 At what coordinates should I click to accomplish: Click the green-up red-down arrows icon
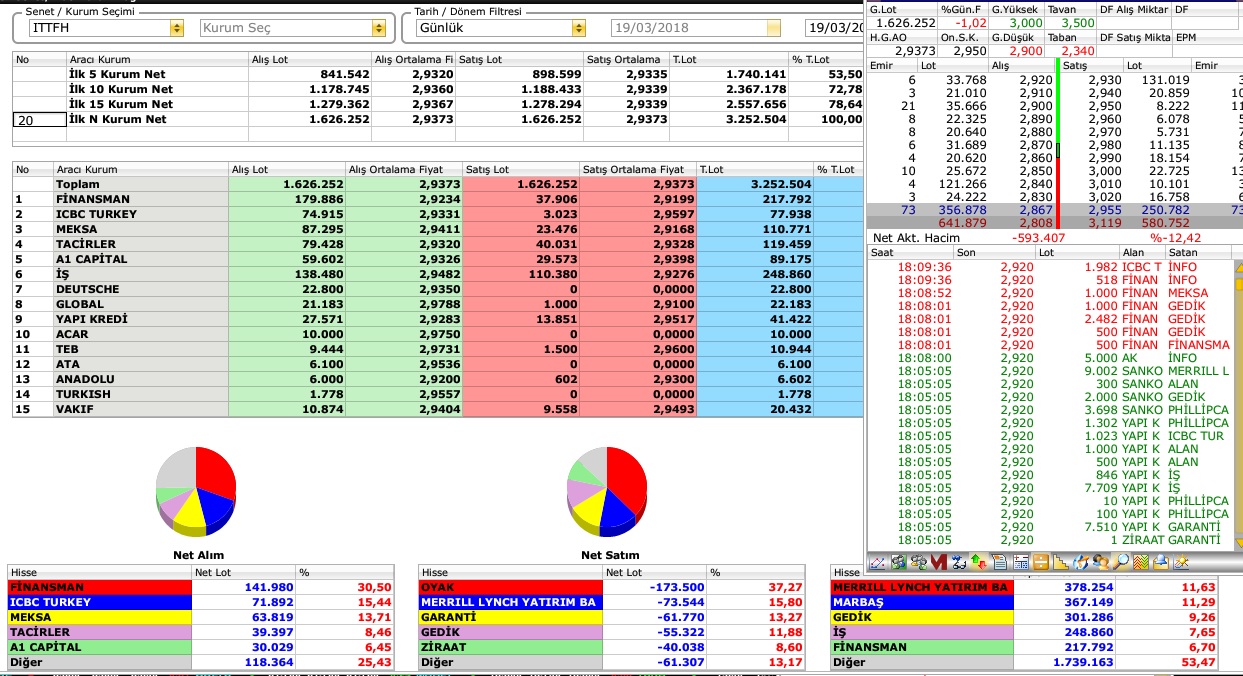(x=979, y=563)
